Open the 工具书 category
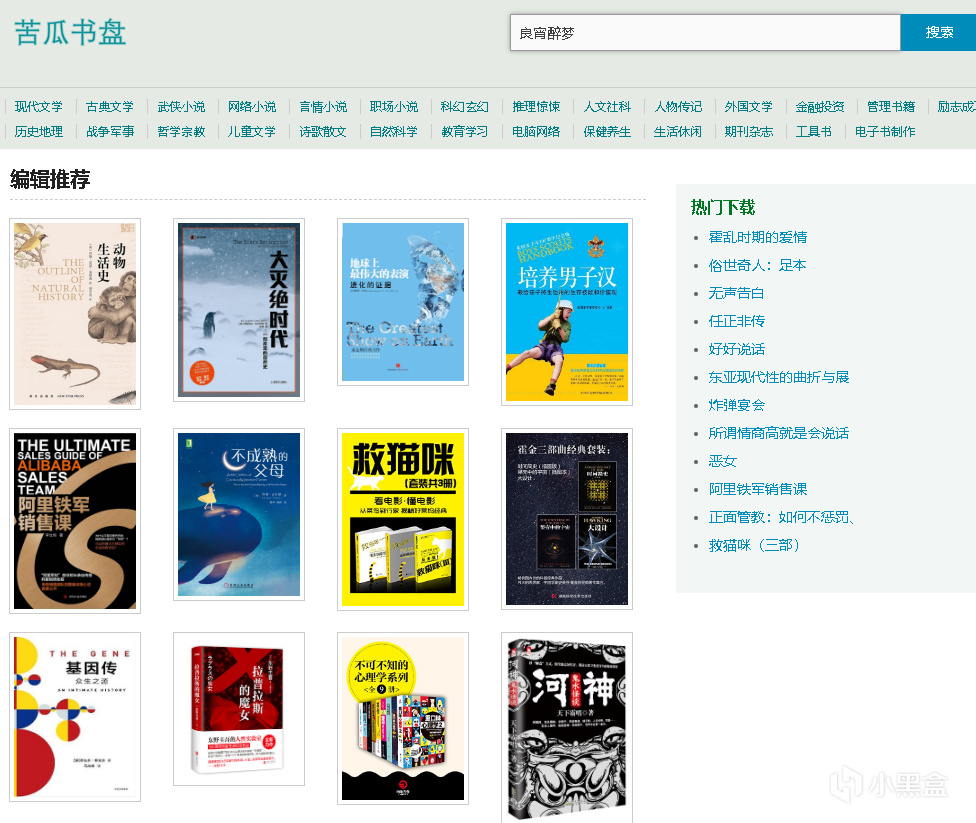The height and width of the screenshot is (823, 976). [x=814, y=131]
